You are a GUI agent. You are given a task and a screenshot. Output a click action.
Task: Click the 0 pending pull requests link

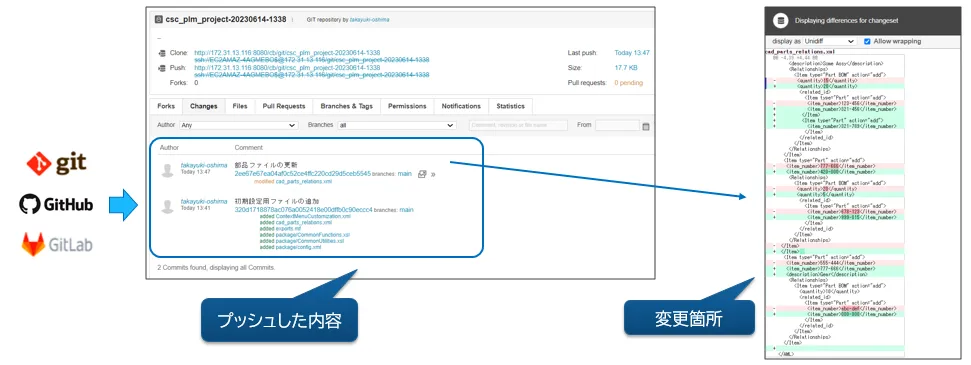click(628, 82)
